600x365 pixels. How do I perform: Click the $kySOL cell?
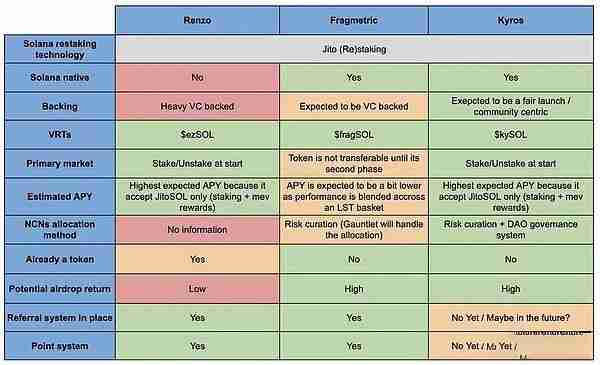511,135
